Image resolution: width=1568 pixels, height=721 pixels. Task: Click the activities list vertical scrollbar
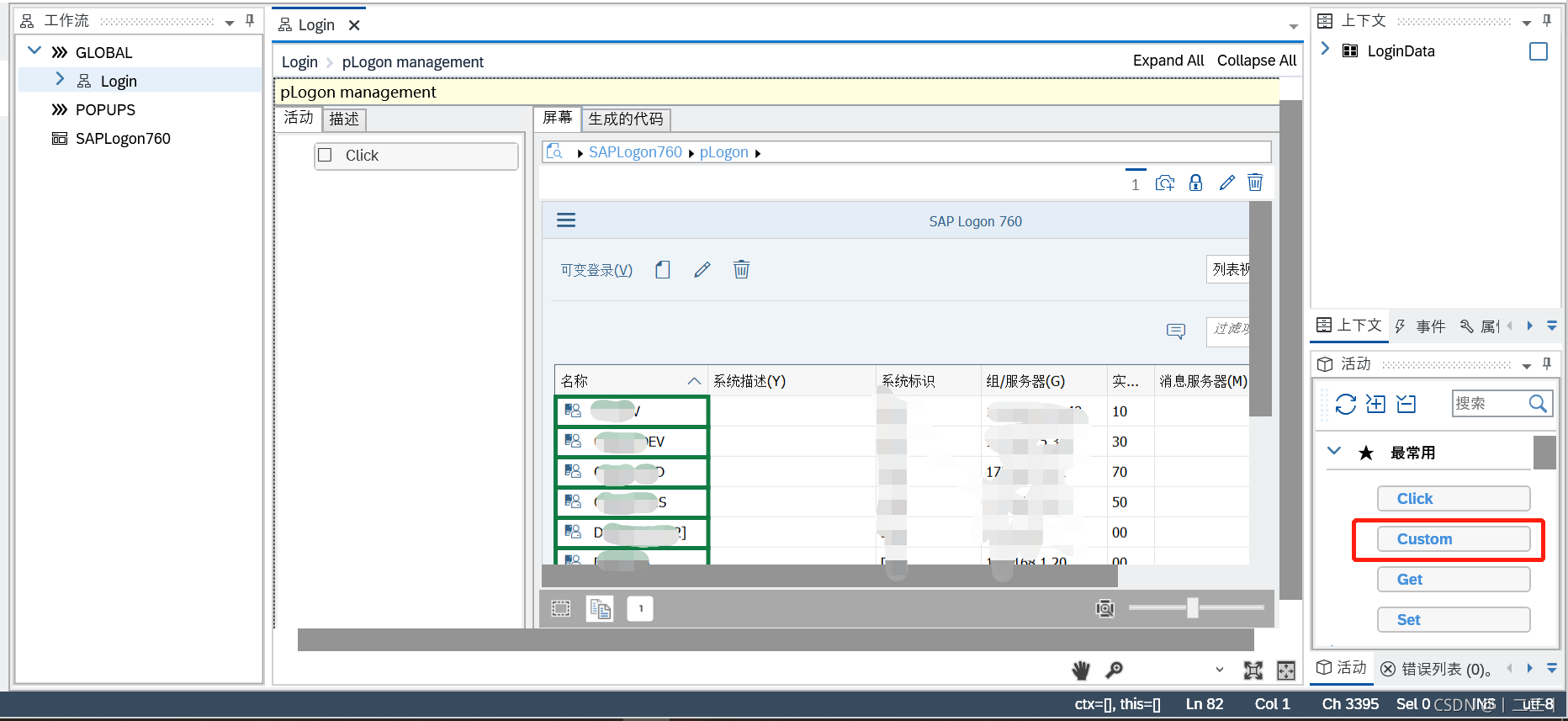[x=1544, y=453]
